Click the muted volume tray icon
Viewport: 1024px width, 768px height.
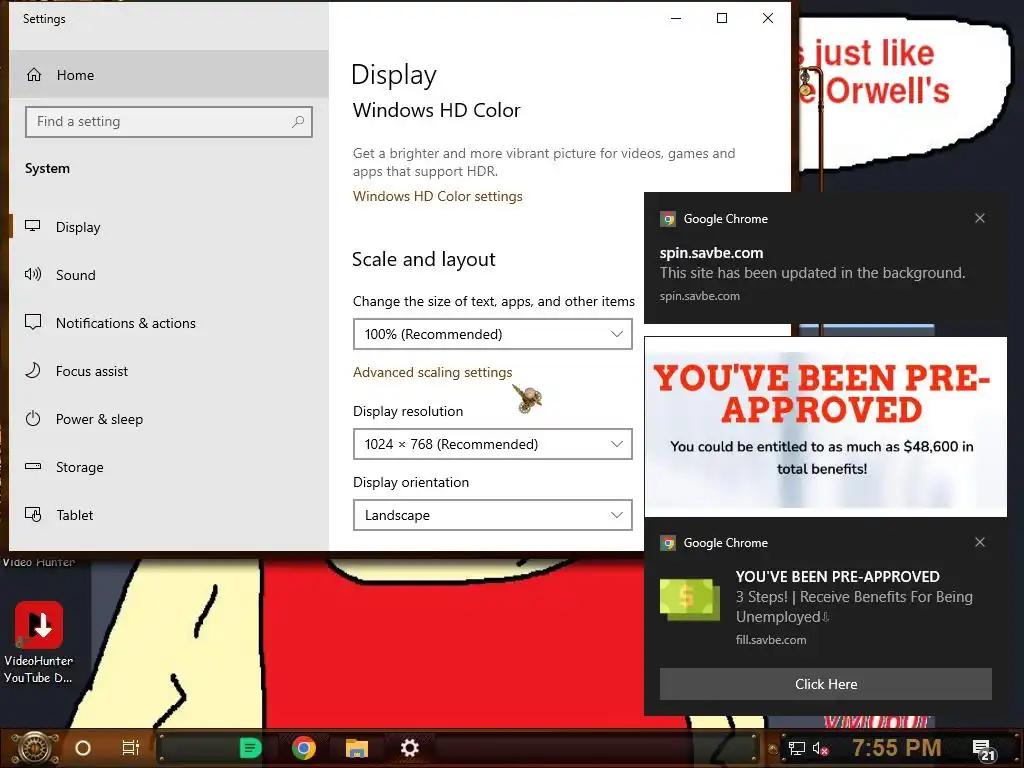pos(820,748)
